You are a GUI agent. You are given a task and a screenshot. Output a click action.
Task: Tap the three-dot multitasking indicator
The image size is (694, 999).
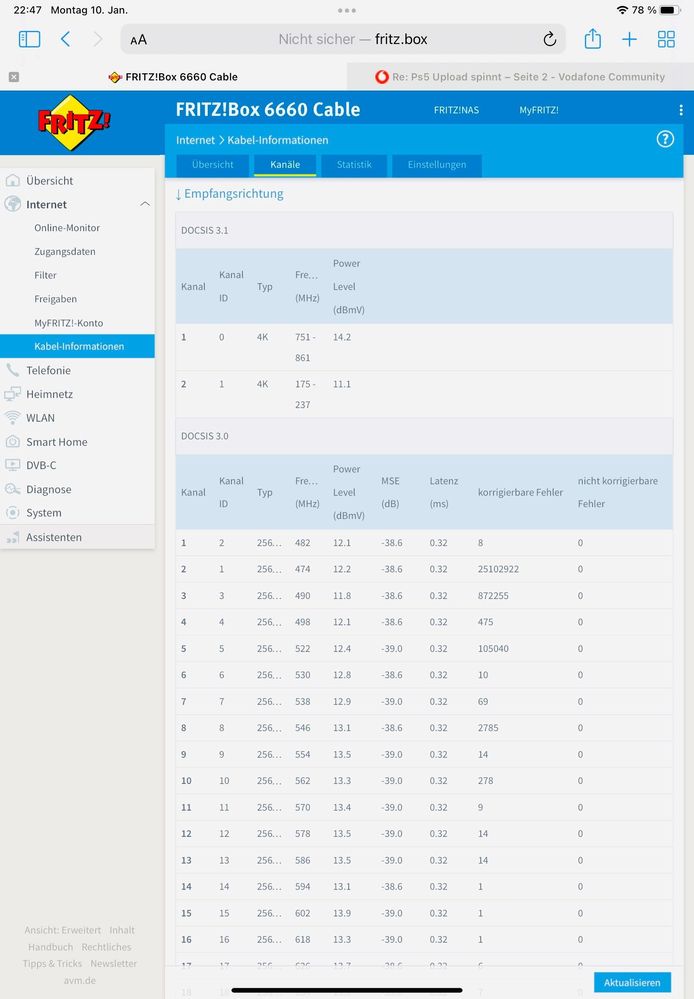tap(347, 10)
